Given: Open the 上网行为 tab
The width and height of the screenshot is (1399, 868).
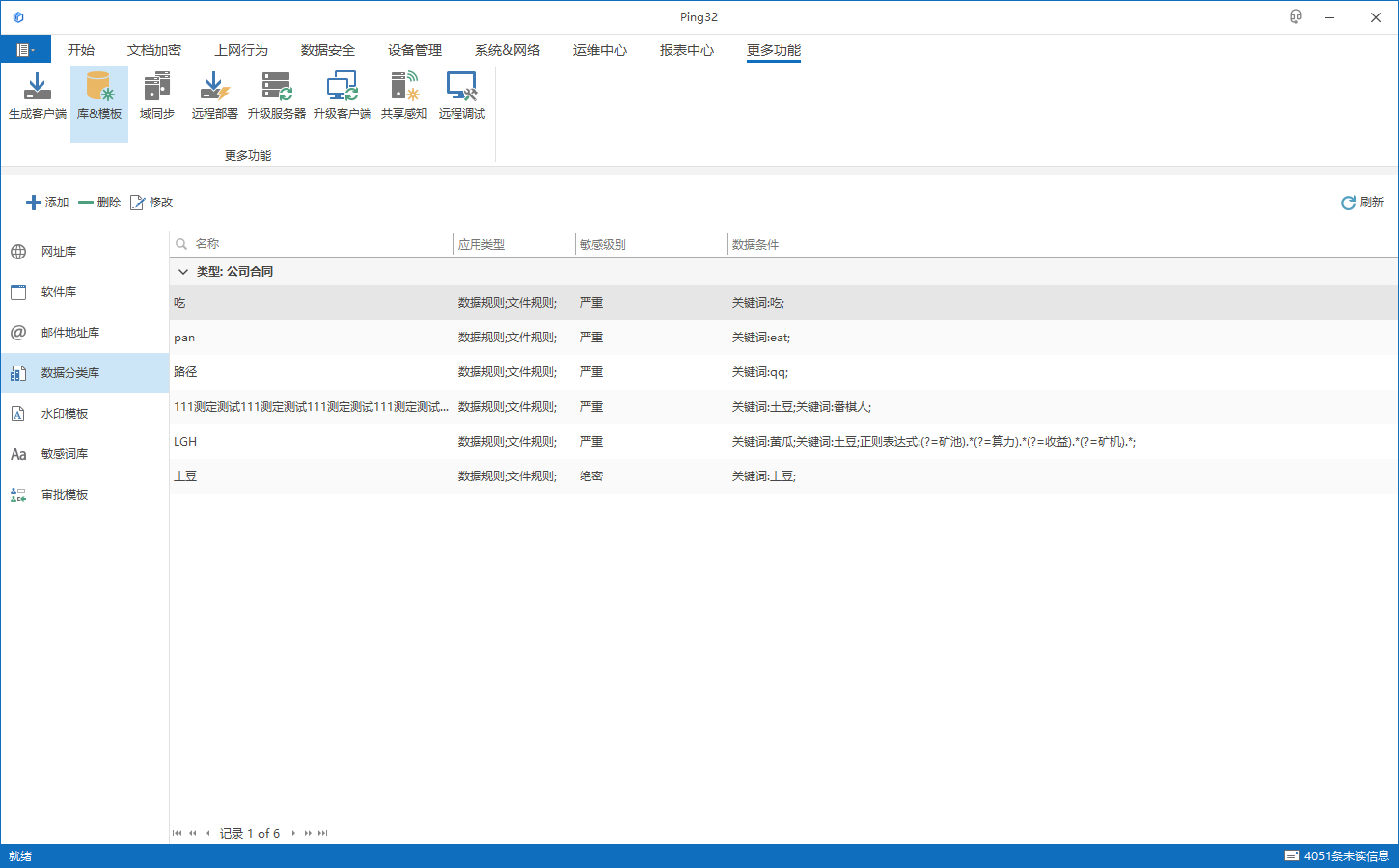Looking at the screenshot, I should (x=241, y=50).
